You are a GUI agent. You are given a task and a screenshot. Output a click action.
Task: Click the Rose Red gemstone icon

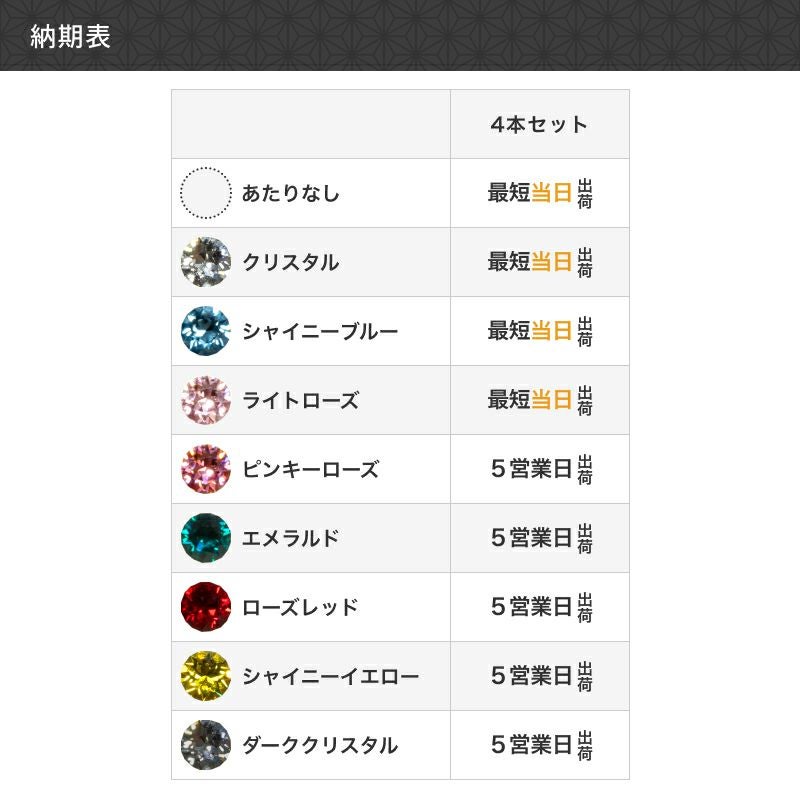coord(205,607)
